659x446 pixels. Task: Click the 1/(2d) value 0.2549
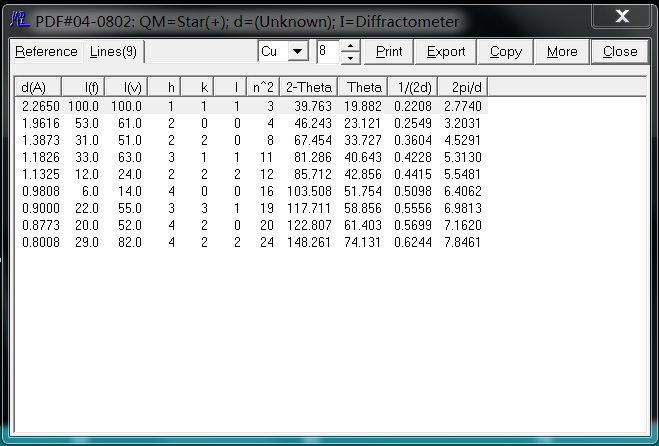[413, 124]
